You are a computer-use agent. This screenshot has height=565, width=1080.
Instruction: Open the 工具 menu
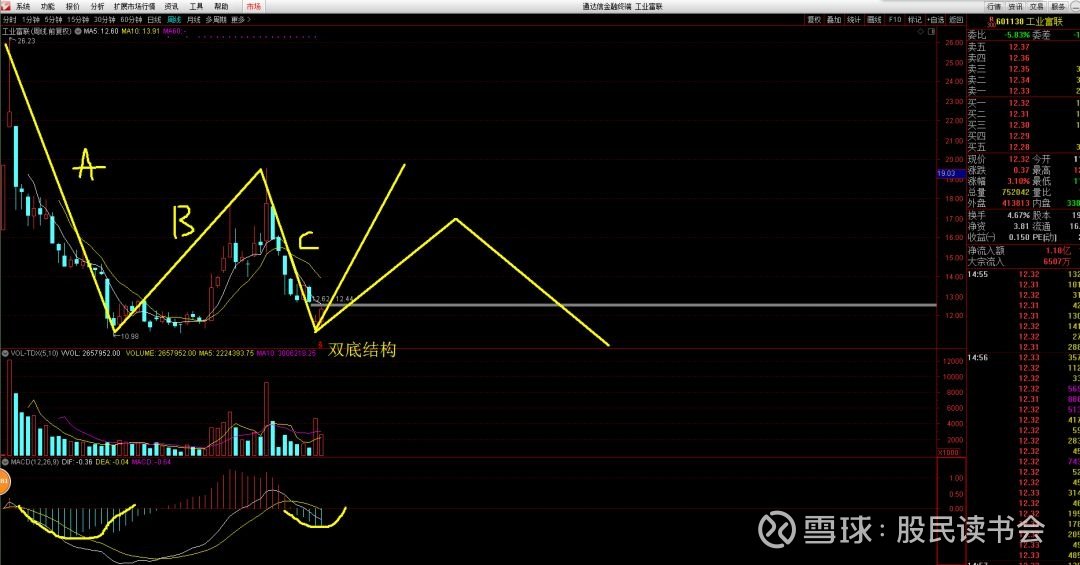click(x=196, y=6)
